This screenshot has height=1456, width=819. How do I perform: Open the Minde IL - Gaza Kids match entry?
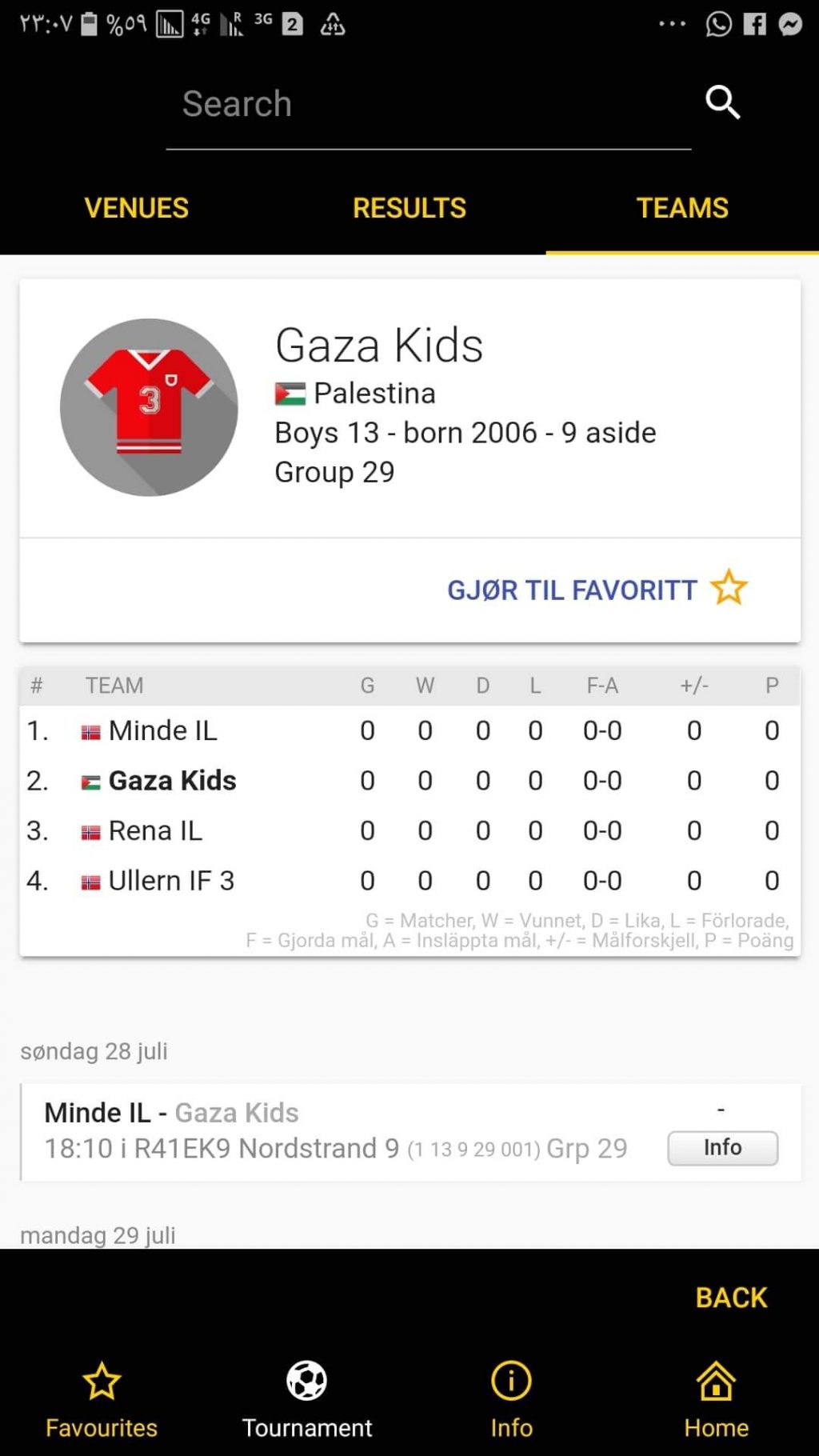click(x=411, y=1131)
